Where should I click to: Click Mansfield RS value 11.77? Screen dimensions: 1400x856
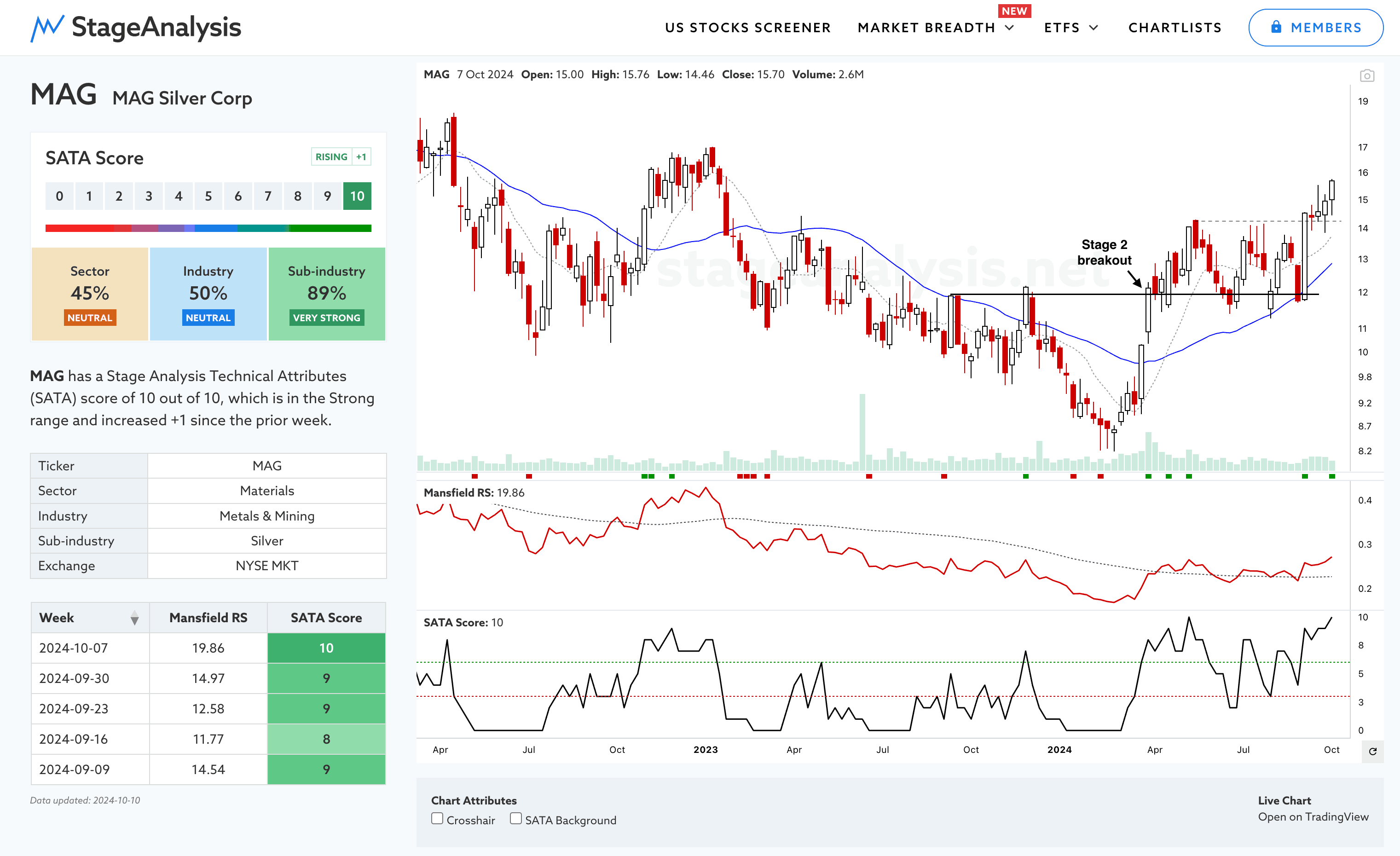pyautogui.click(x=208, y=739)
